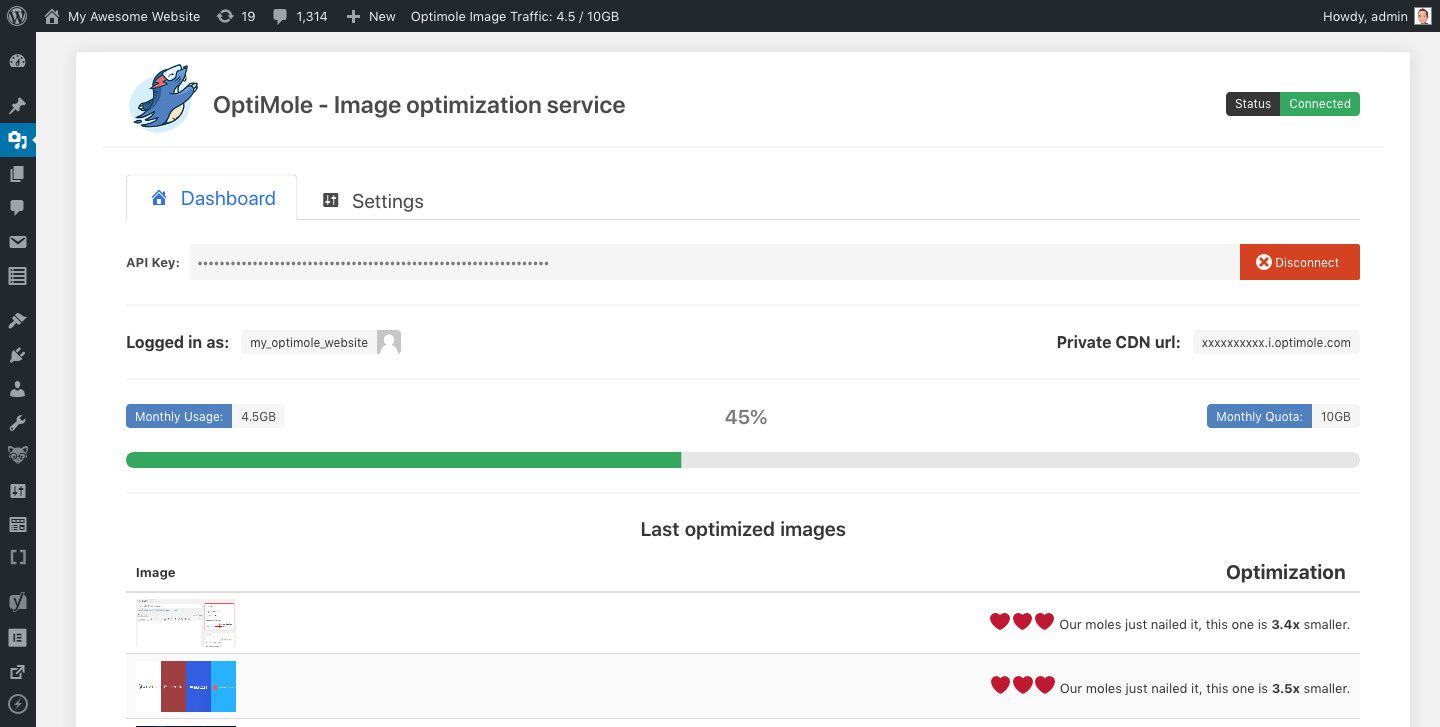Open the New menu in admin bar
This screenshot has width=1440, height=727.
pyautogui.click(x=370, y=16)
